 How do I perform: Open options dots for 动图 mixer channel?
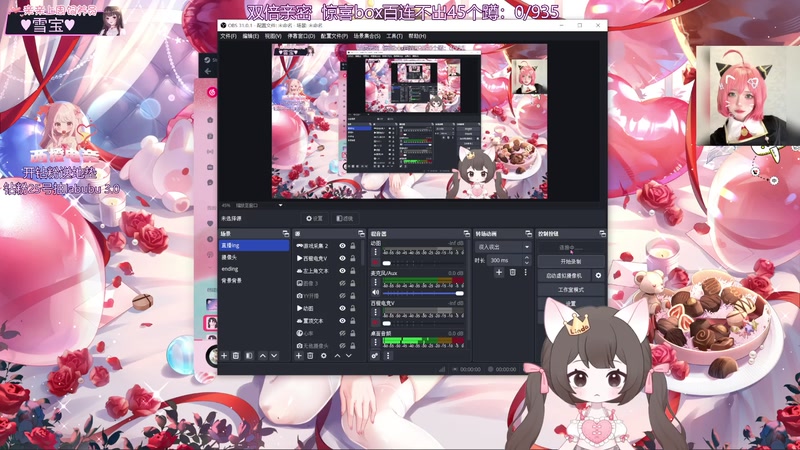tap(376, 252)
